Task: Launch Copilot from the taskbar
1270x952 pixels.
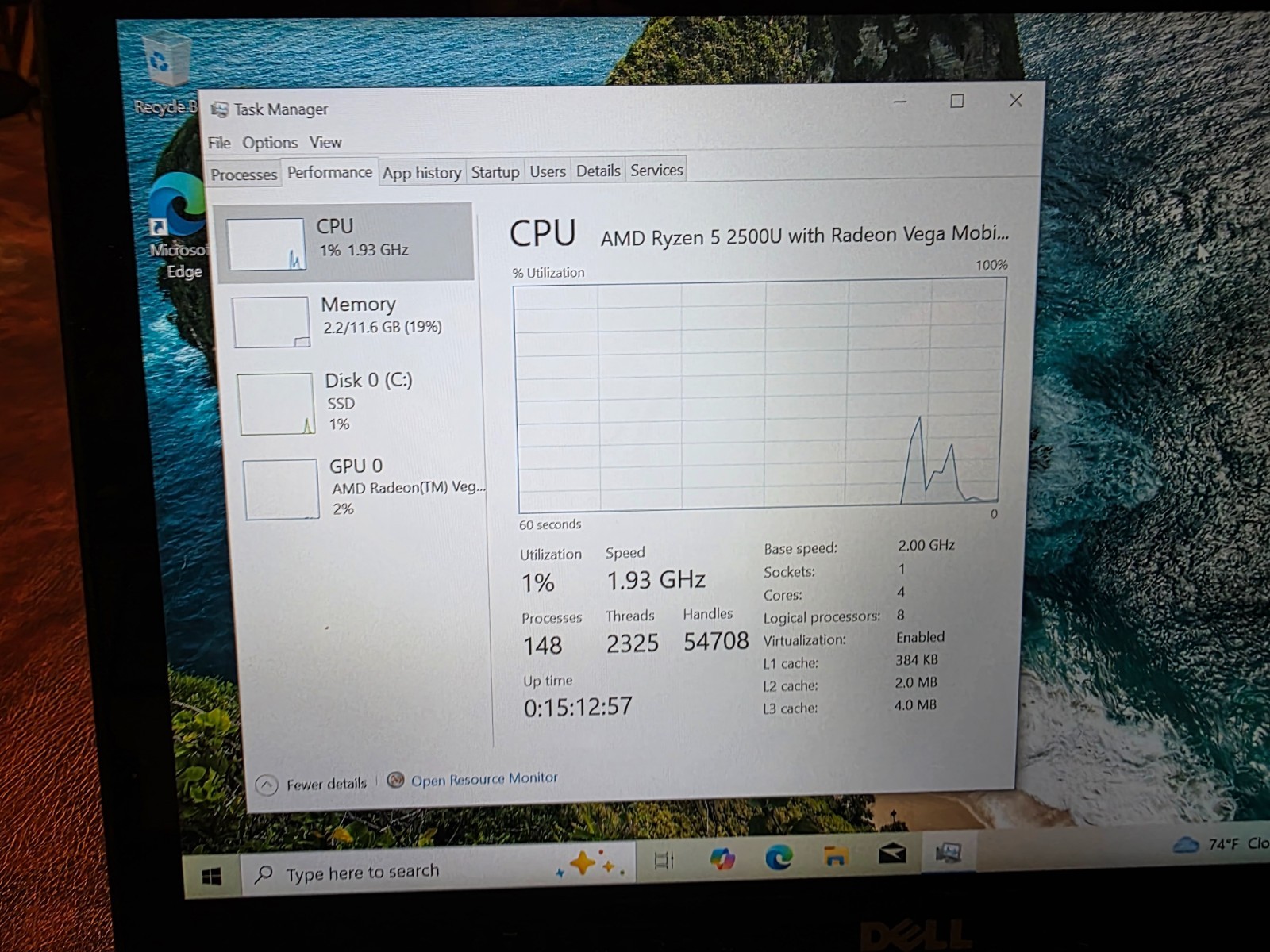Action: 722,858
